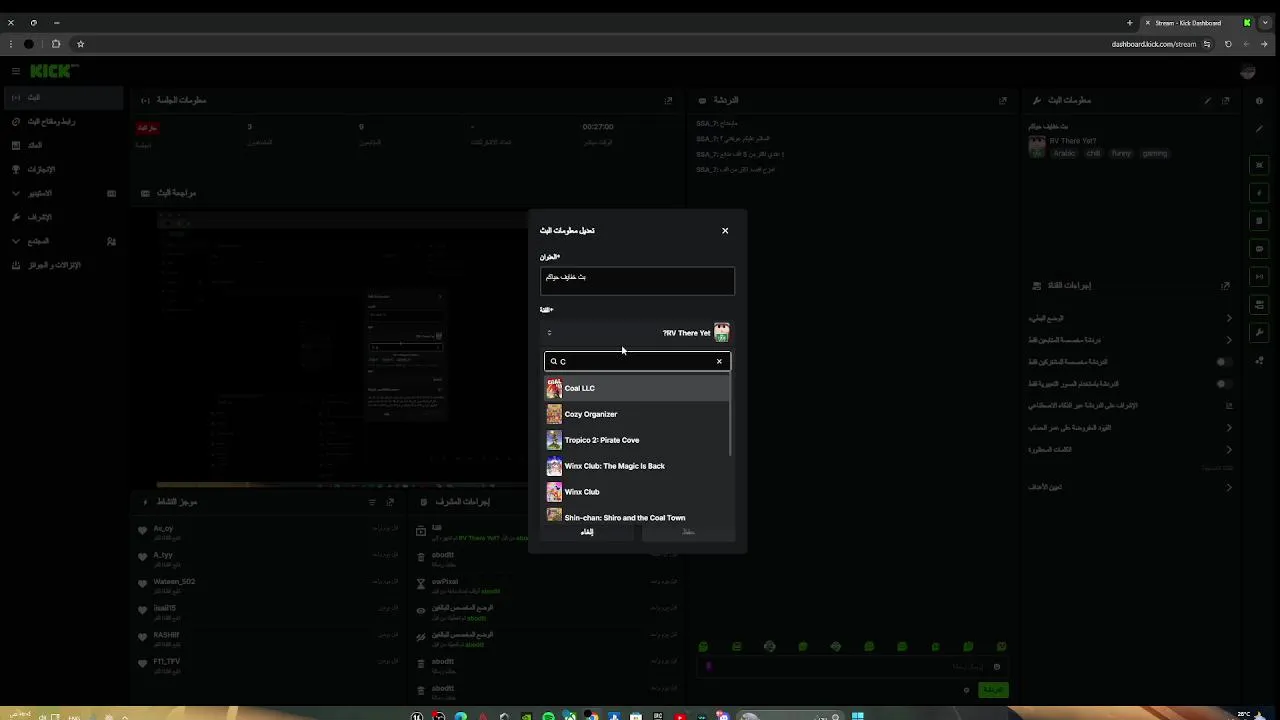The height and width of the screenshot is (720, 1280).
Task: Click Wateen_502 in activity feed
Action: pos(174,581)
